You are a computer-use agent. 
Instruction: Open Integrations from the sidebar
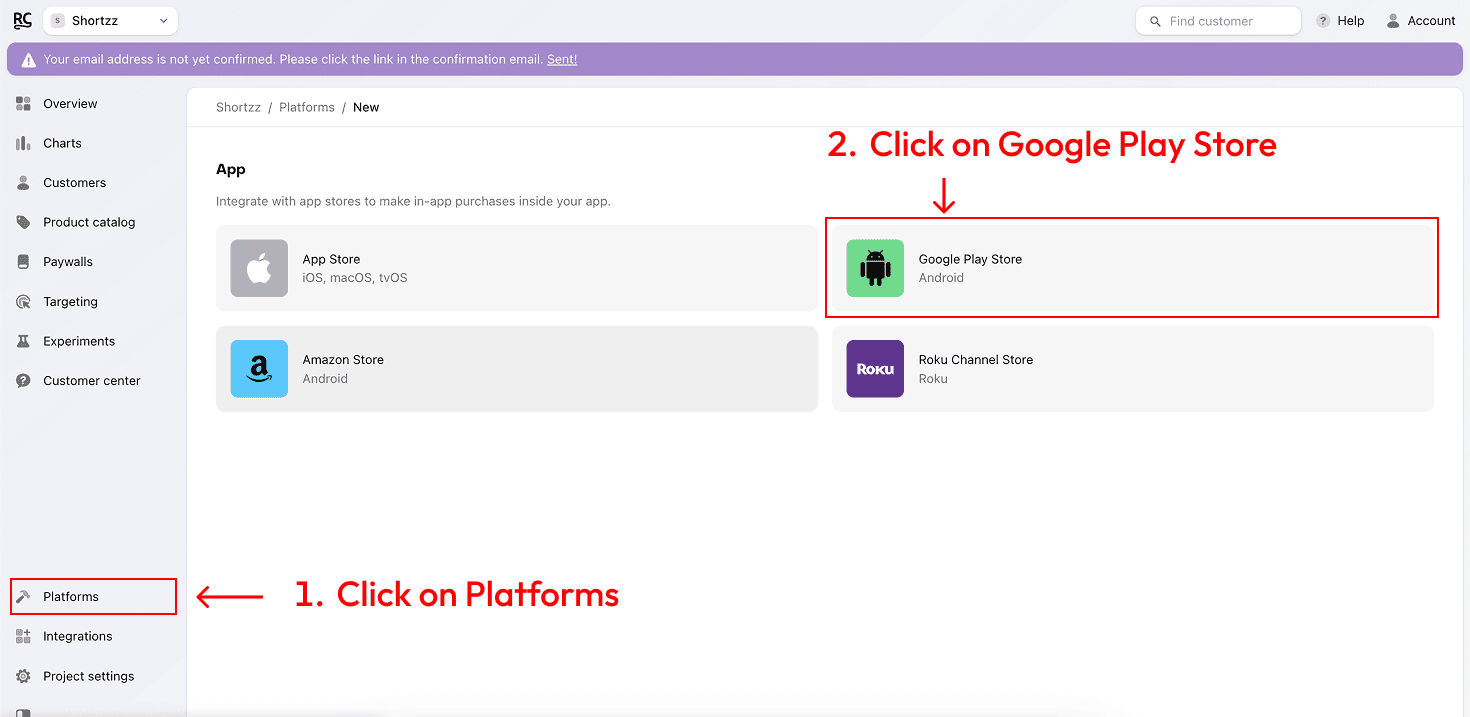click(77, 637)
